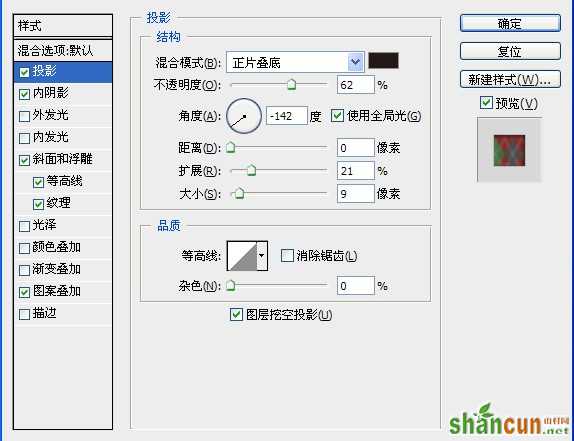
Task: Open the shadow color swatch
Action: coord(383,61)
